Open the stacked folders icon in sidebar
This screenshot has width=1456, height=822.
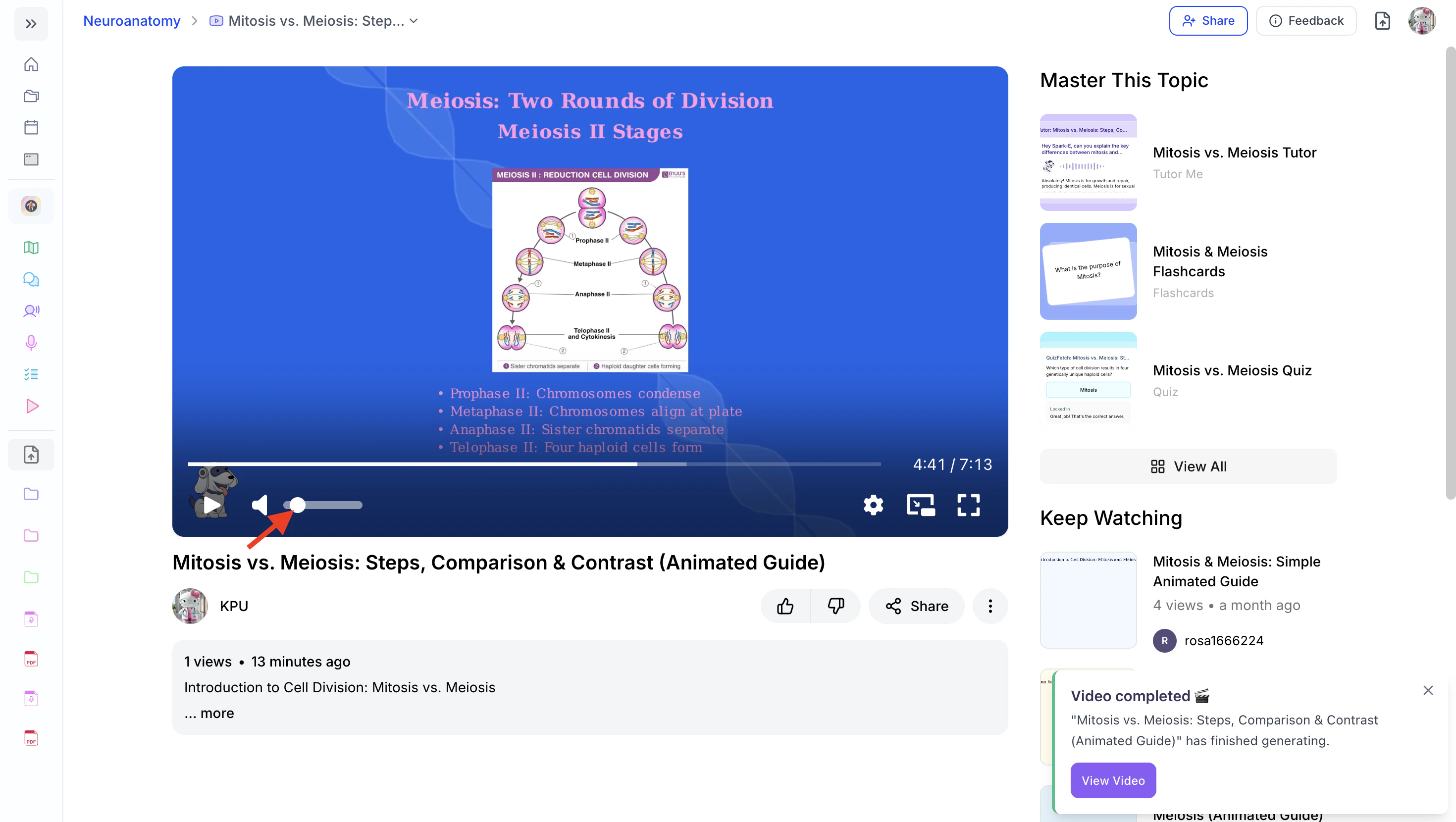pyautogui.click(x=31, y=96)
